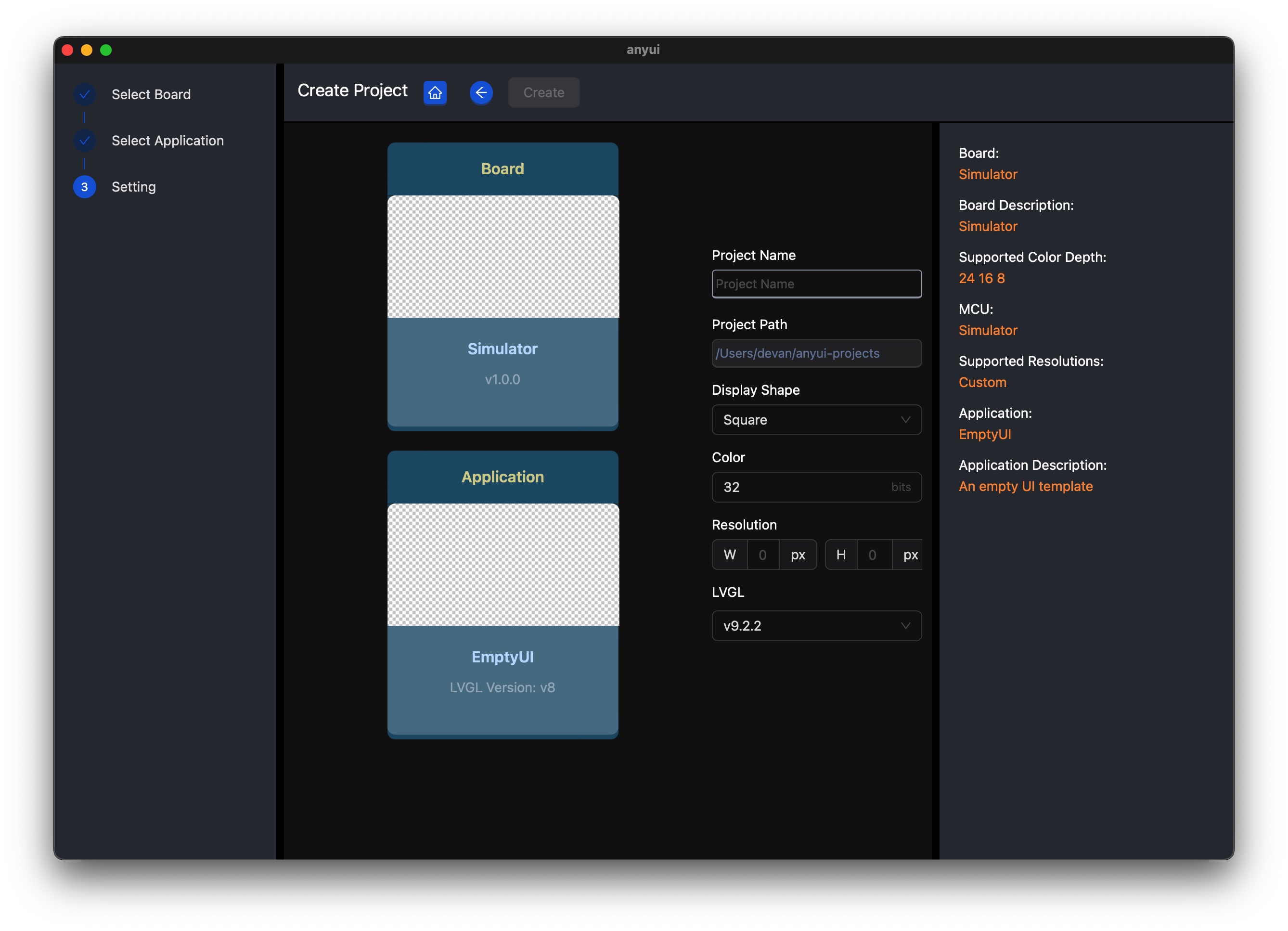The image size is (1288, 931).
Task: Click the Simulator board card thumbnail
Action: coord(503,257)
